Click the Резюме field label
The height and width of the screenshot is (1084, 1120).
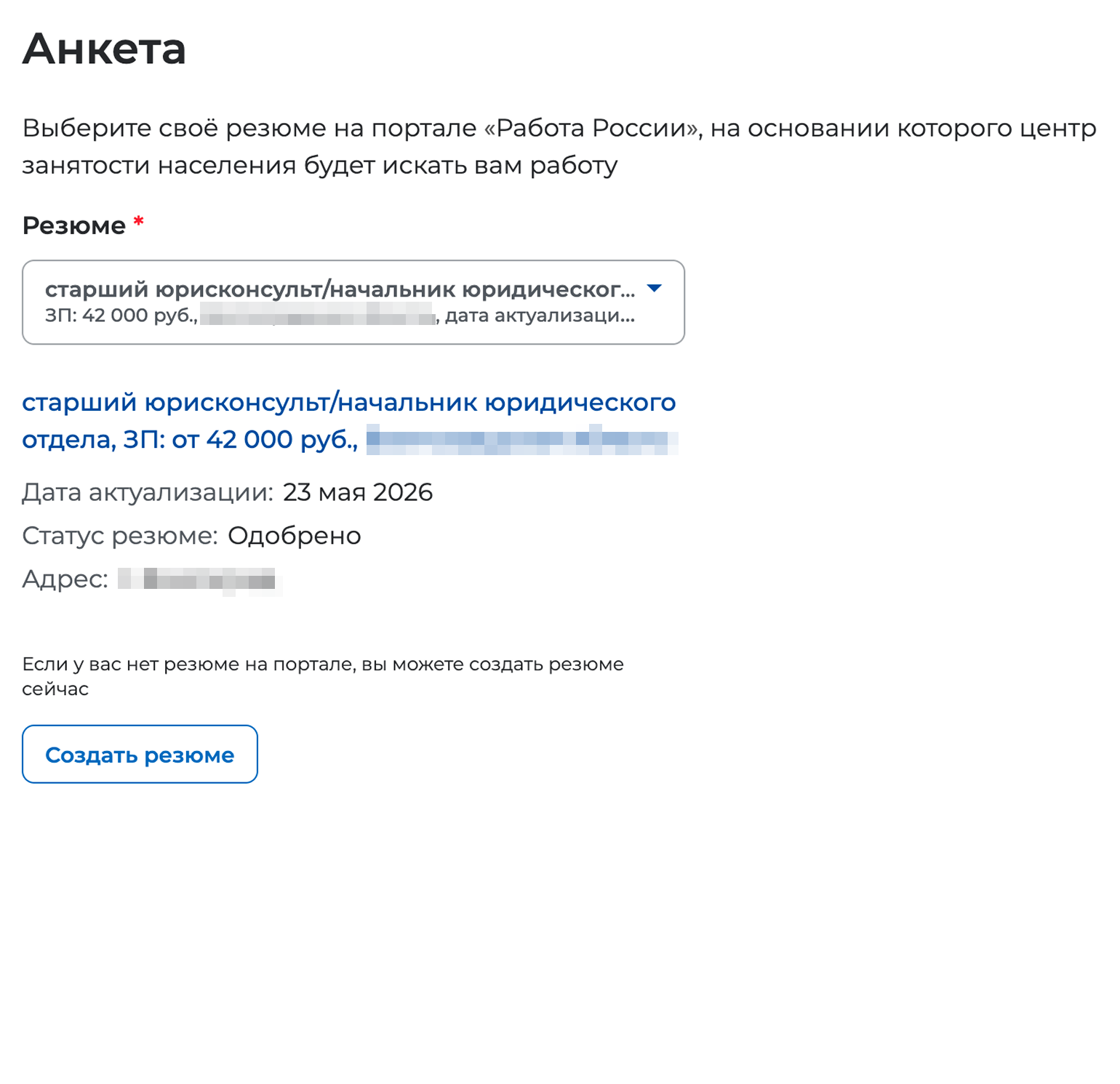tap(74, 225)
